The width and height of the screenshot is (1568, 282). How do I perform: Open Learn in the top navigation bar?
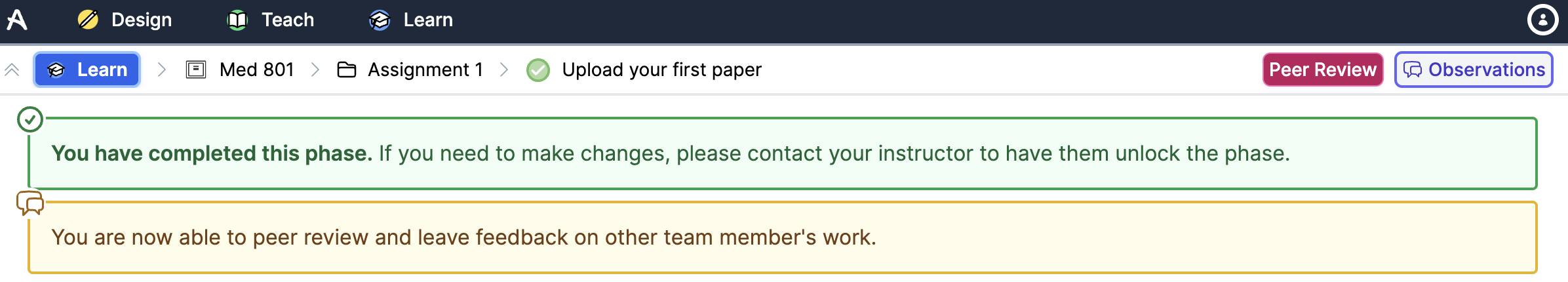click(x=411, y=20)
